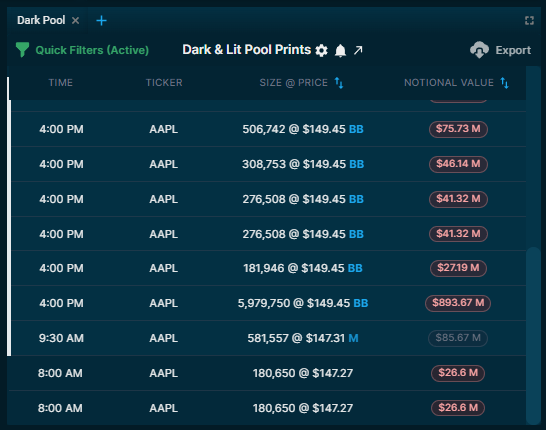
Task: Click 181,946 @ $149.45 BB print
Action: point(303,268)
